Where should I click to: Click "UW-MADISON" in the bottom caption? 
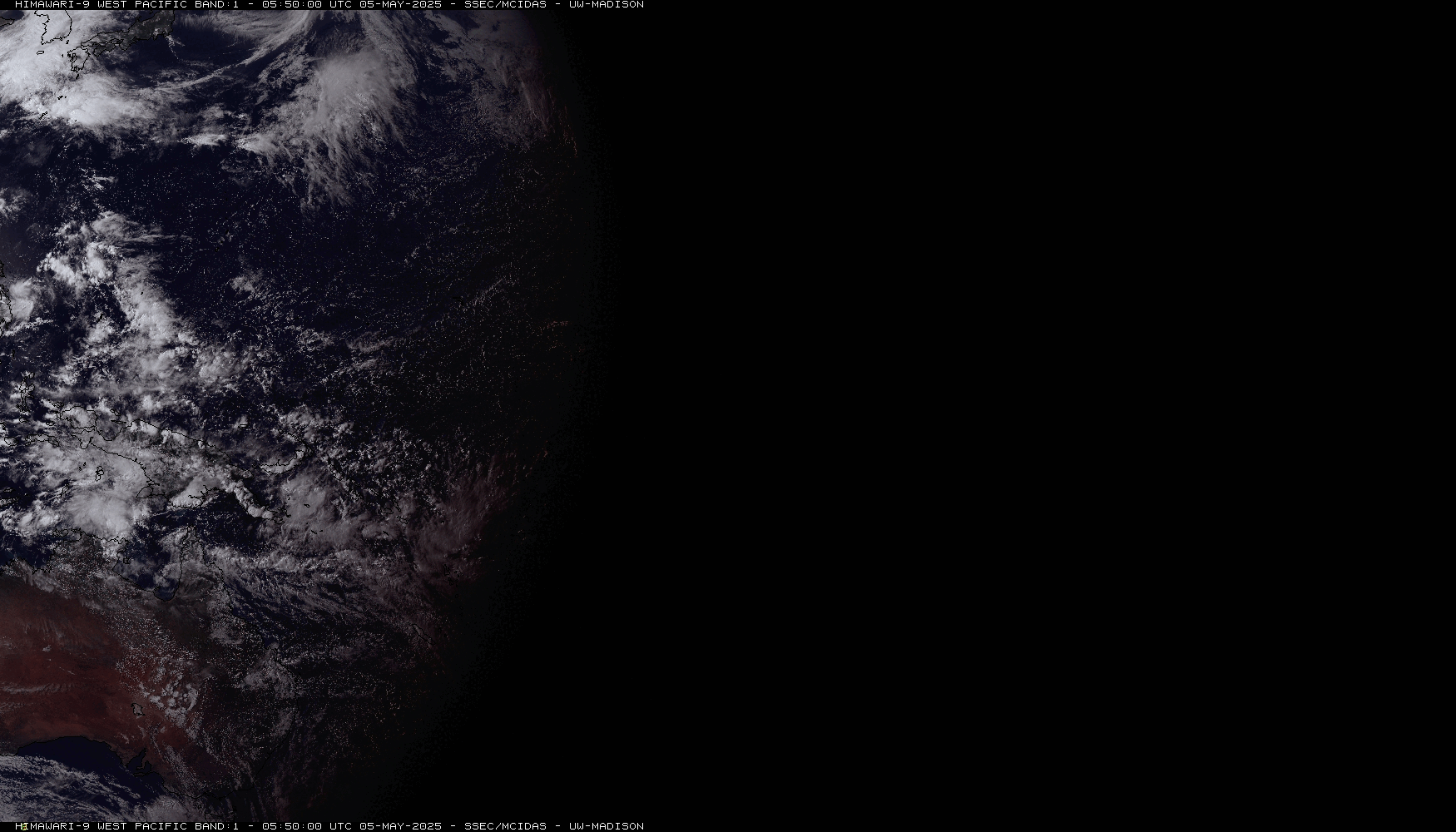coord(607,826)
